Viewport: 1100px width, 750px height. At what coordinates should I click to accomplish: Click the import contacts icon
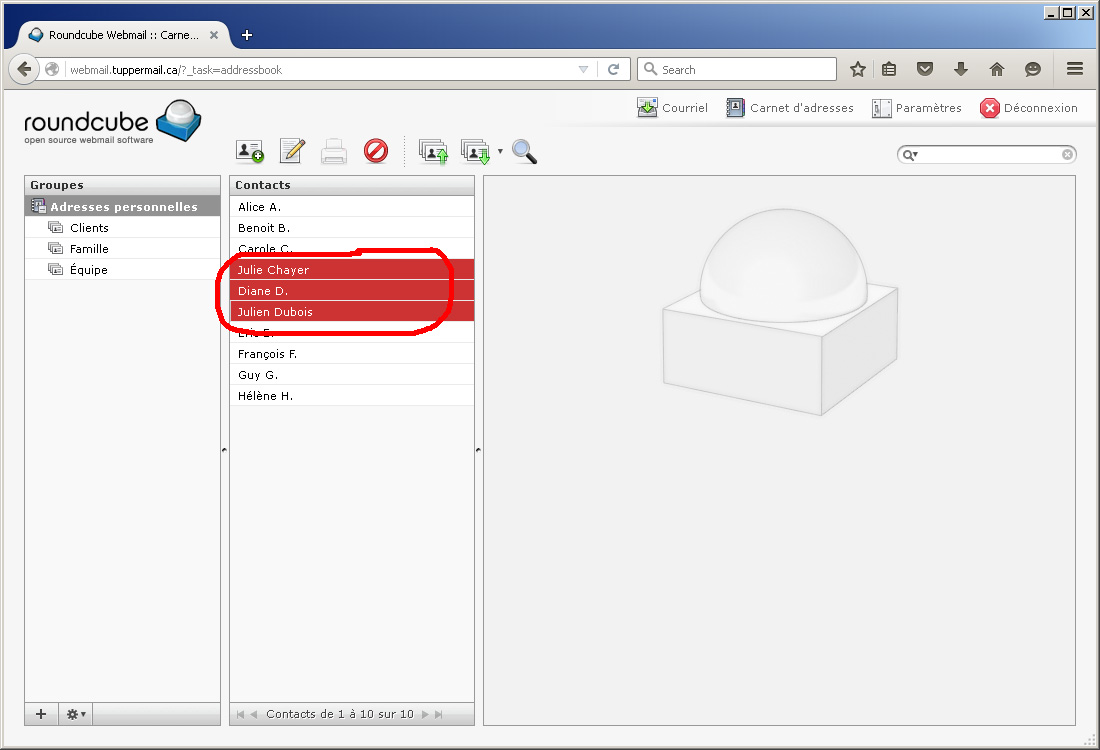(x=433, y=151)
